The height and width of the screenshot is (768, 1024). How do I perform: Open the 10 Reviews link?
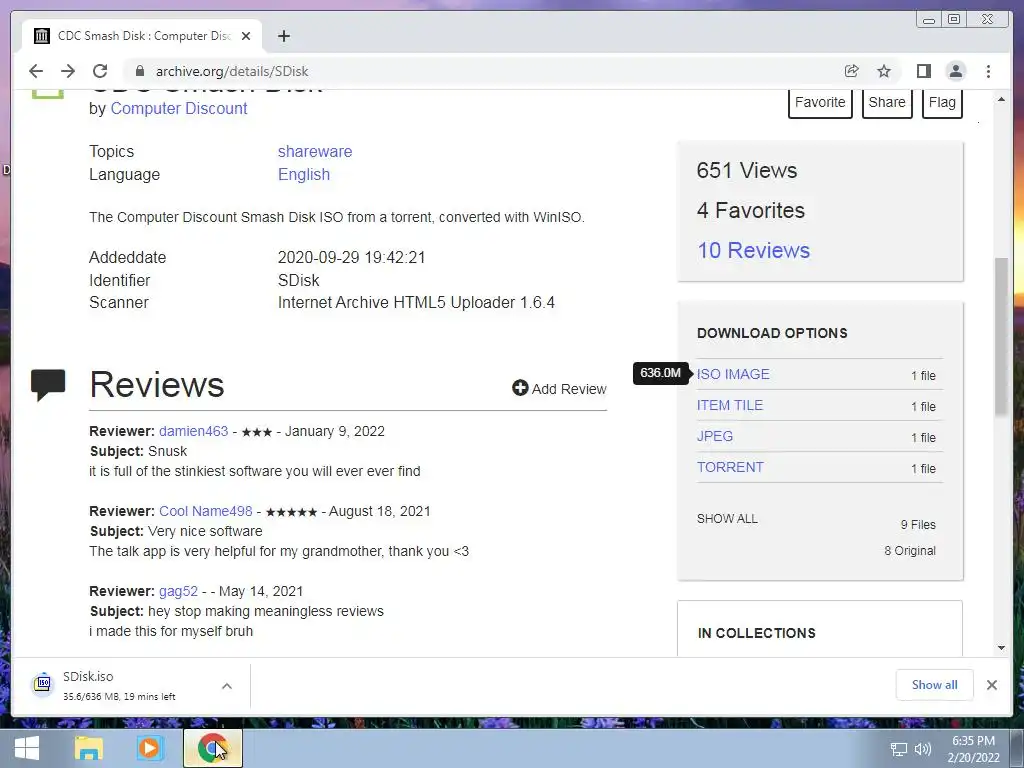[753, 250]
